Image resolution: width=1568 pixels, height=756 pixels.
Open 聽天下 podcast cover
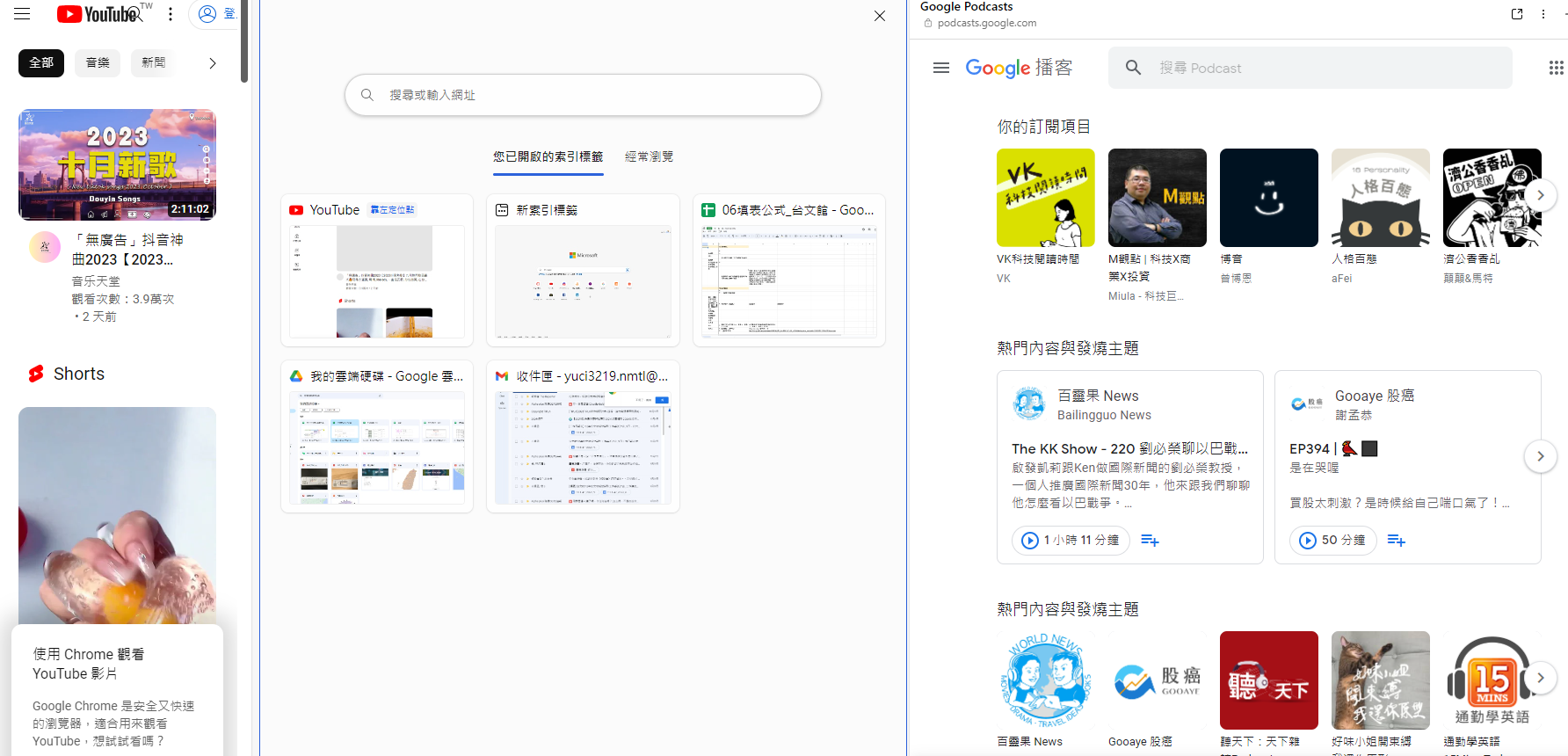[1269, 680]
